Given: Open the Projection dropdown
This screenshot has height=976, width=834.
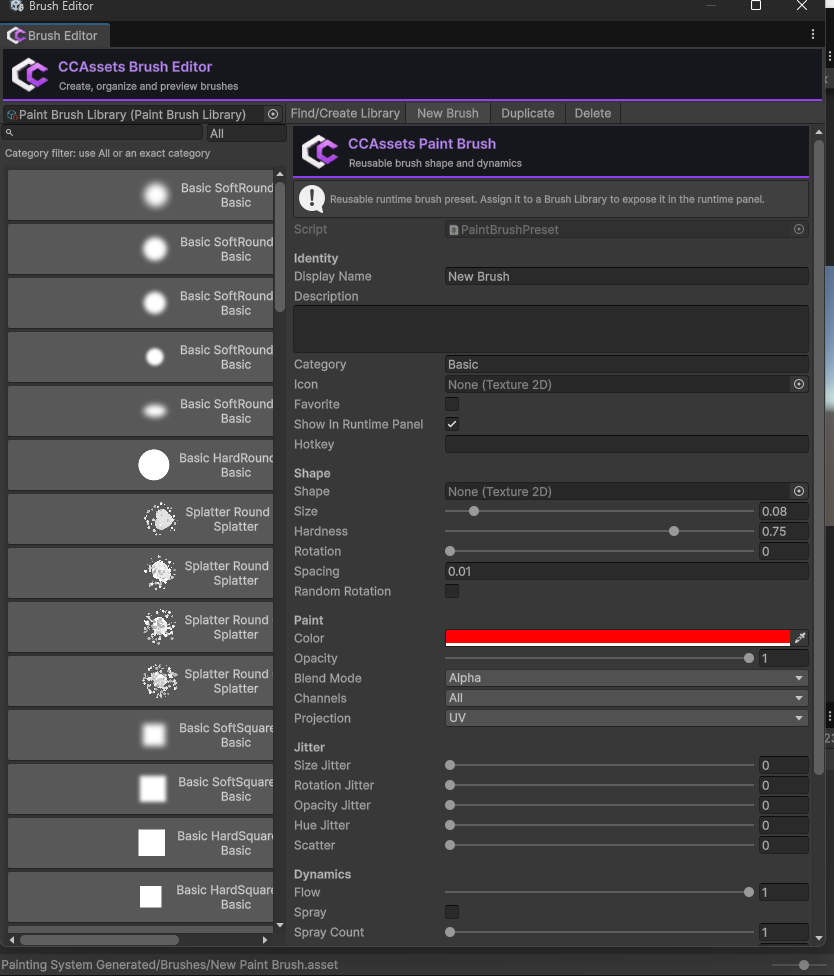Looking at the screenshot, I should (x=626, y=718).
